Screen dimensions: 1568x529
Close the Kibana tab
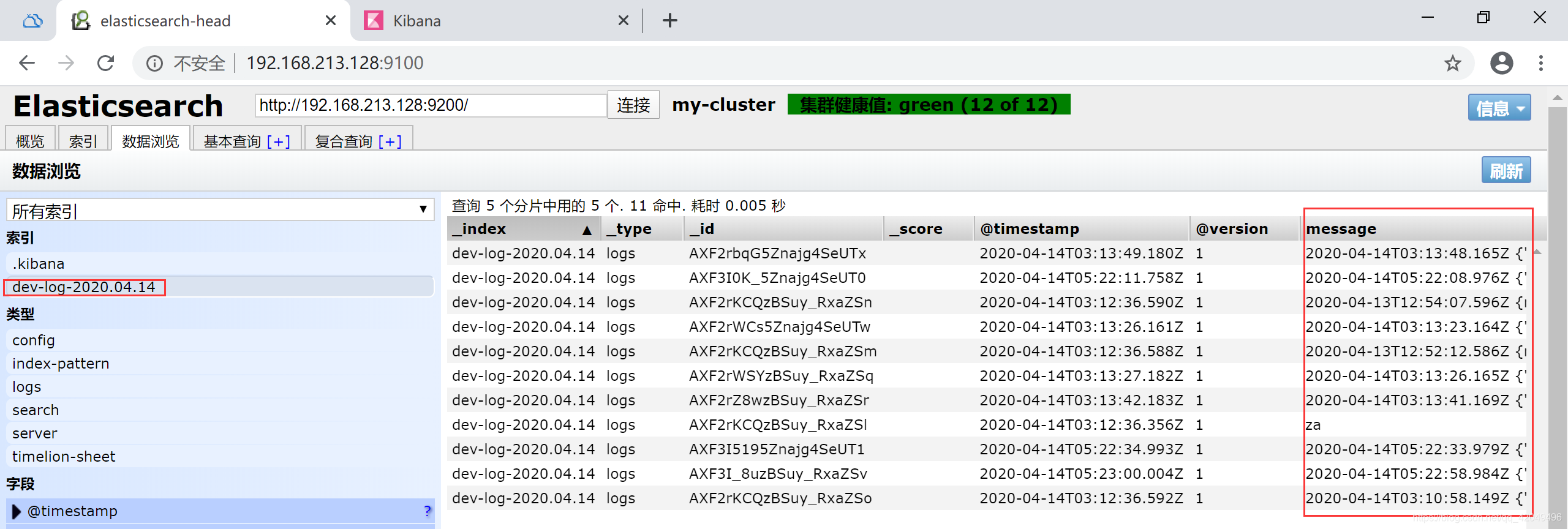point(624,20)
